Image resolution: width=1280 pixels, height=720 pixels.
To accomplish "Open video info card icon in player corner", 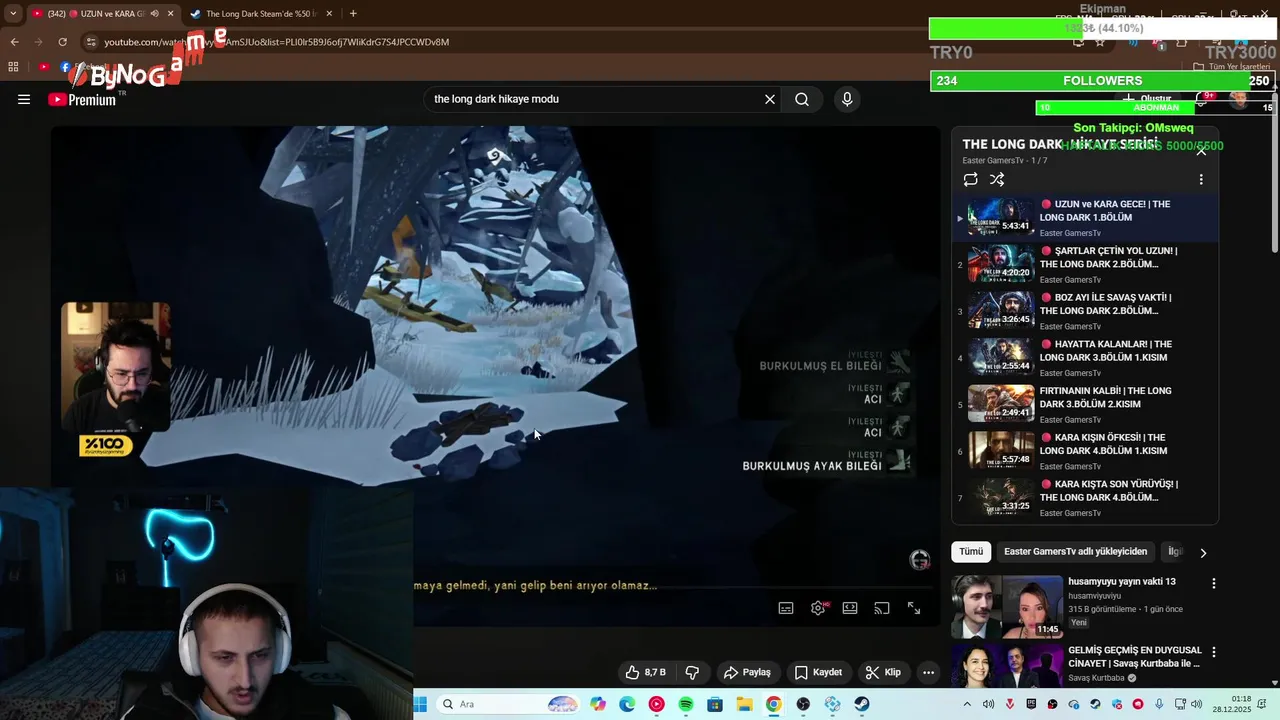I will point(920,560).
